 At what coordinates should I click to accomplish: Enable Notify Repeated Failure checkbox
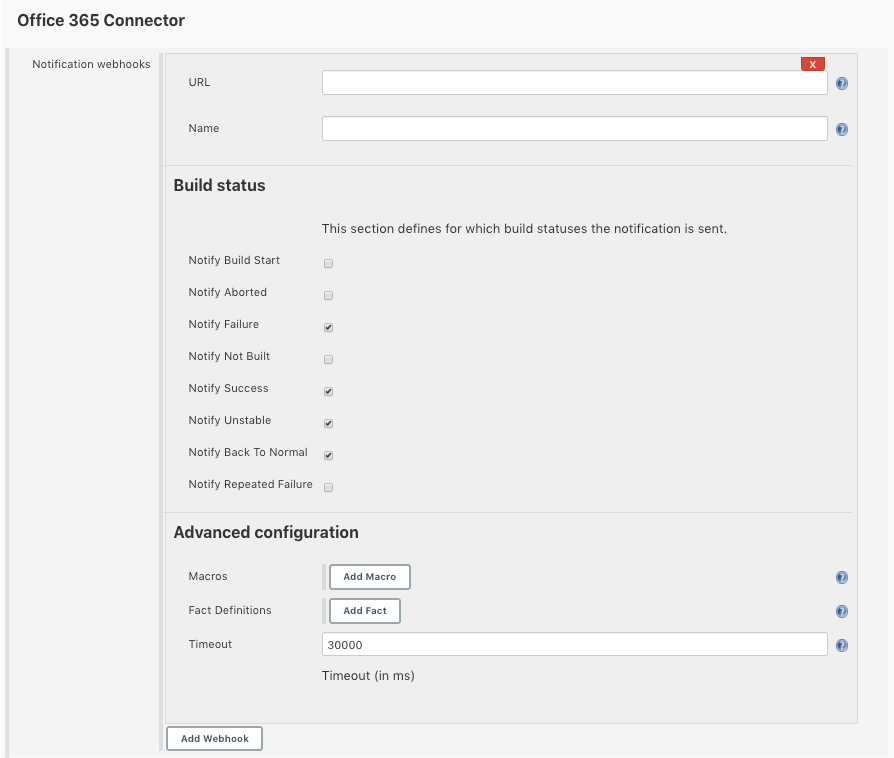pos(328,487)
